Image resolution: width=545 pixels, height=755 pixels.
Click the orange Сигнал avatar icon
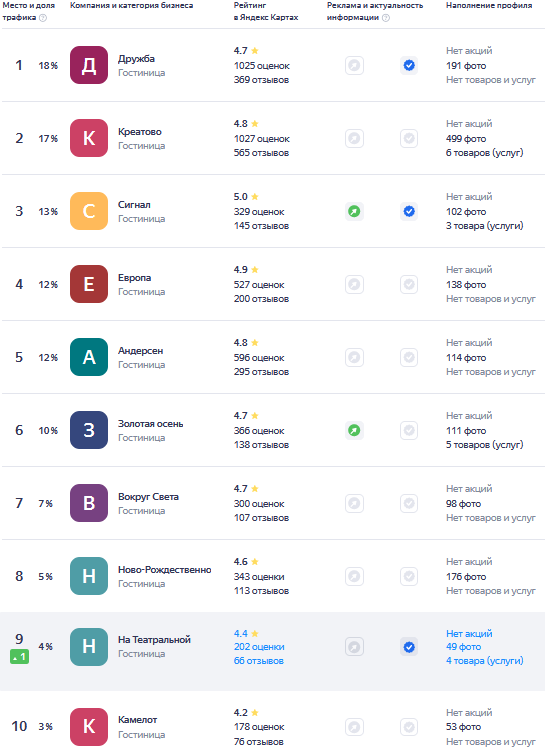coord(89,211)
